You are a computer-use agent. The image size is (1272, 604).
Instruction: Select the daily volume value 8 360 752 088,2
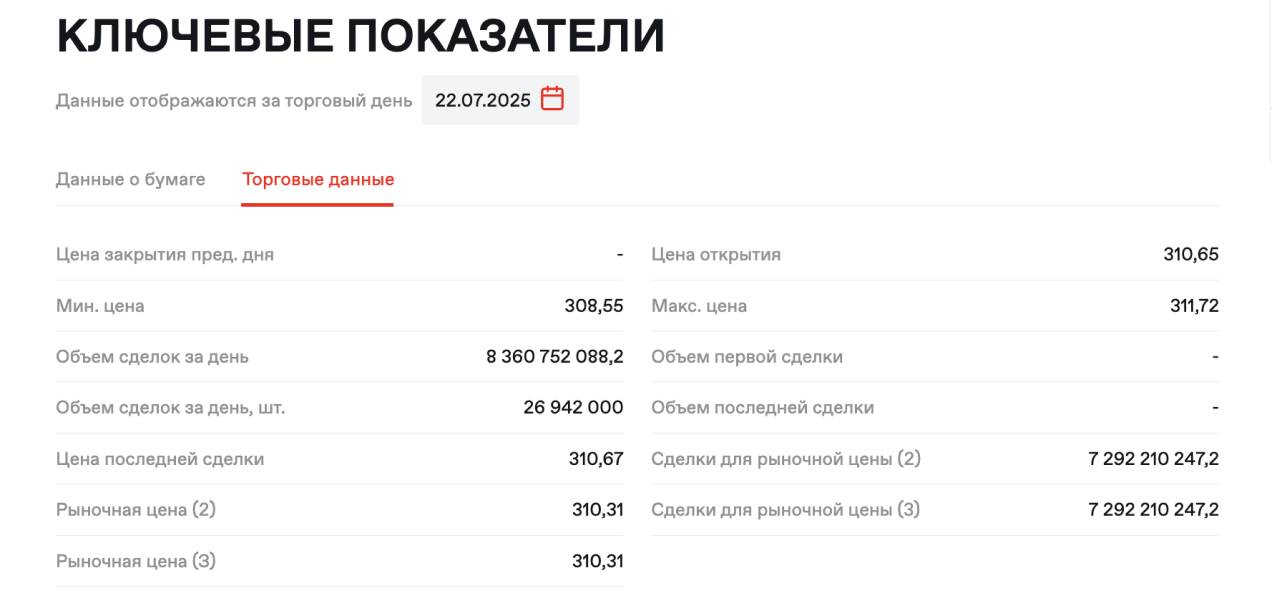(555, 357)
